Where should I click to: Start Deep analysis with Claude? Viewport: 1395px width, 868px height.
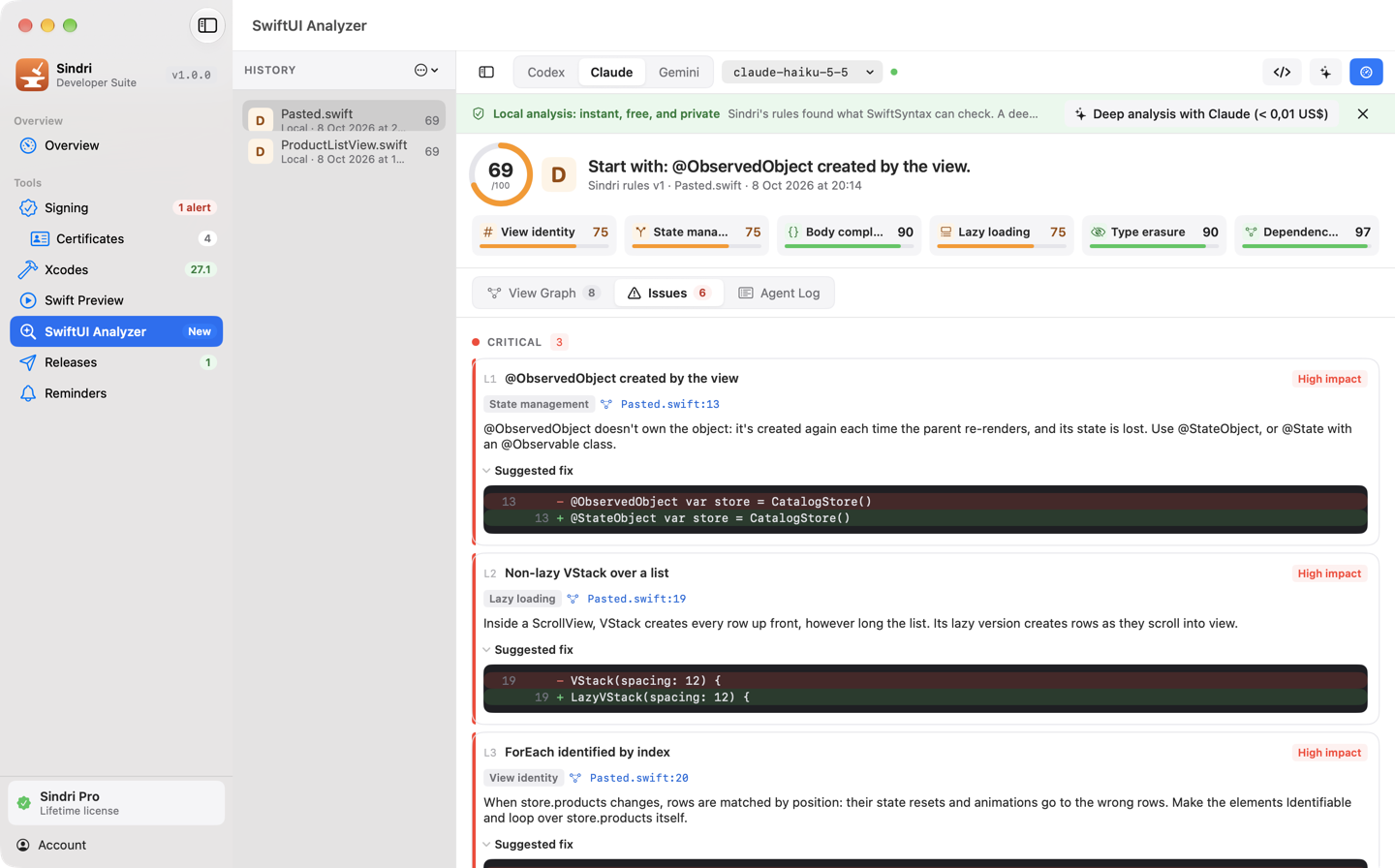(x=1202, y=113)
